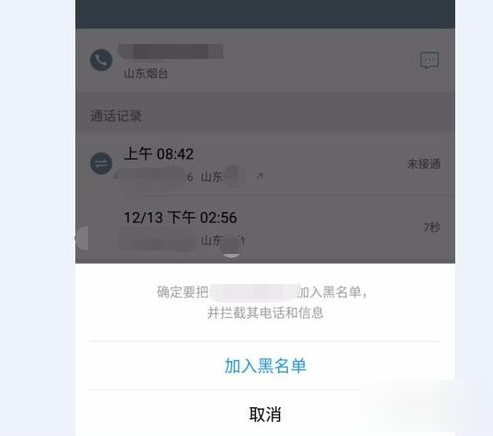
Task: Open the 12/13 下午 02:56 call record
Action: (x=265, y=229)
